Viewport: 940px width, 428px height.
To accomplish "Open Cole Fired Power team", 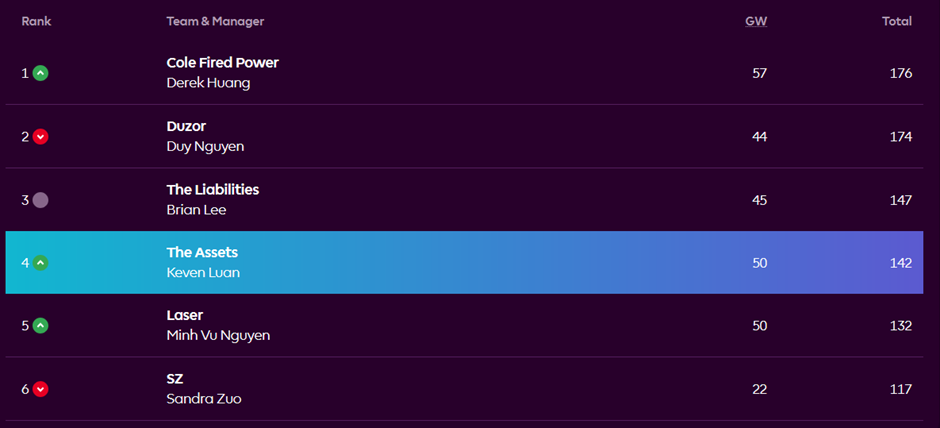I will 222,62.
